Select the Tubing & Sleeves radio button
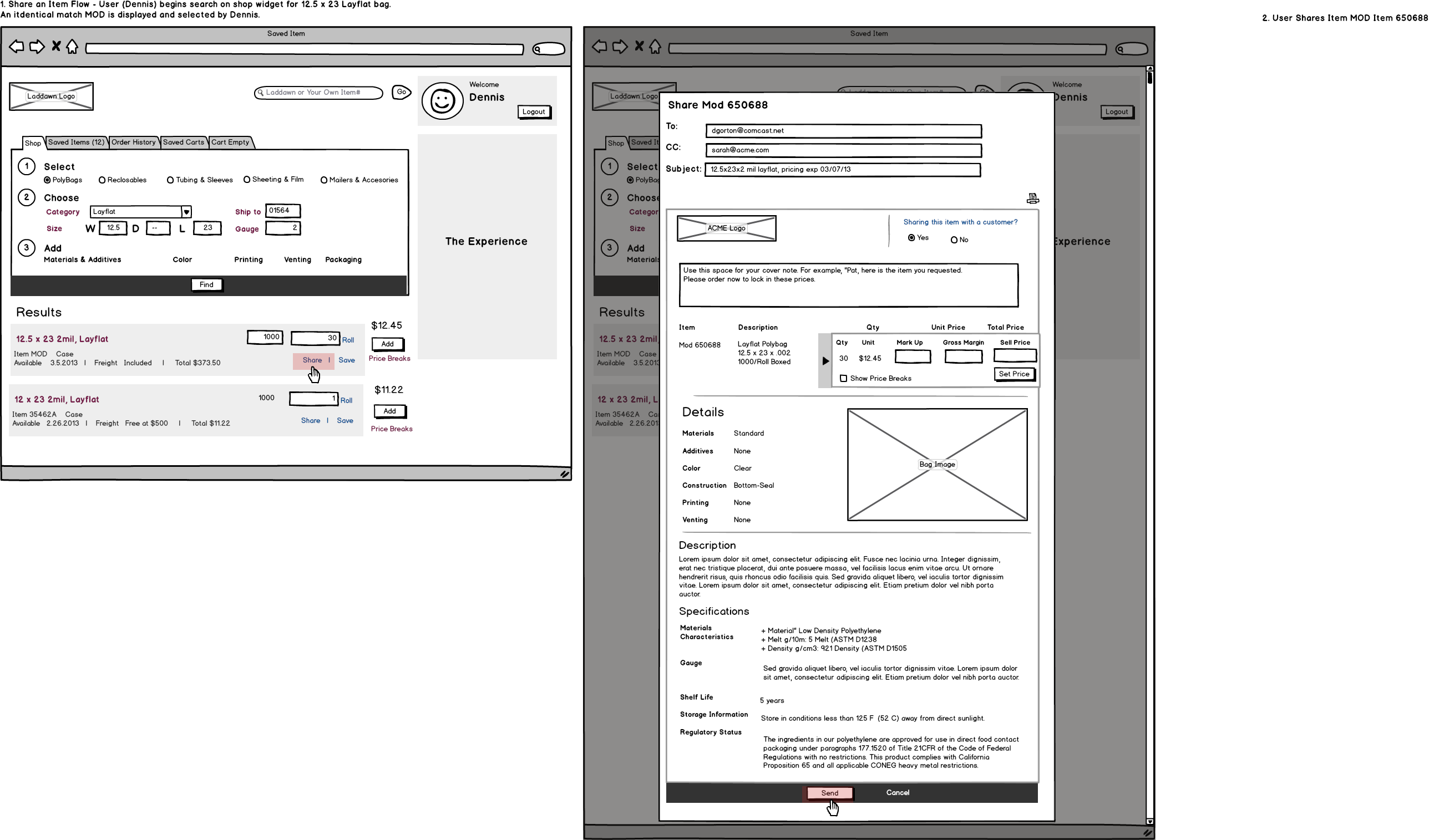Image resolution: width=1429 pixels, height=840 pixels. tap(170, 180)
